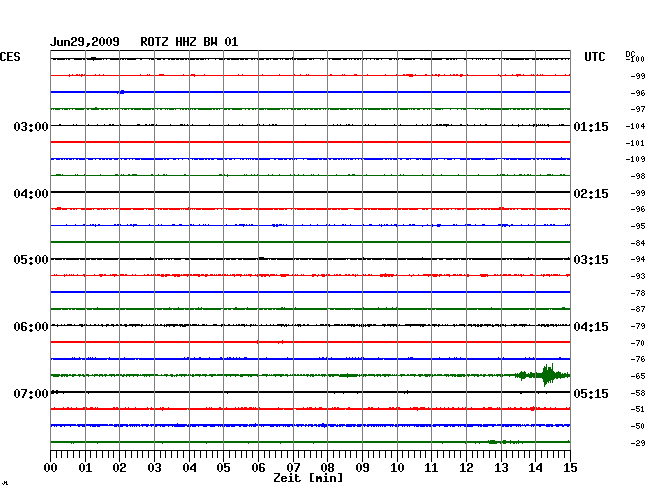This screenshot has width=650, height=494.
Task: Select minute tick label 05
Action: (223, 468)
